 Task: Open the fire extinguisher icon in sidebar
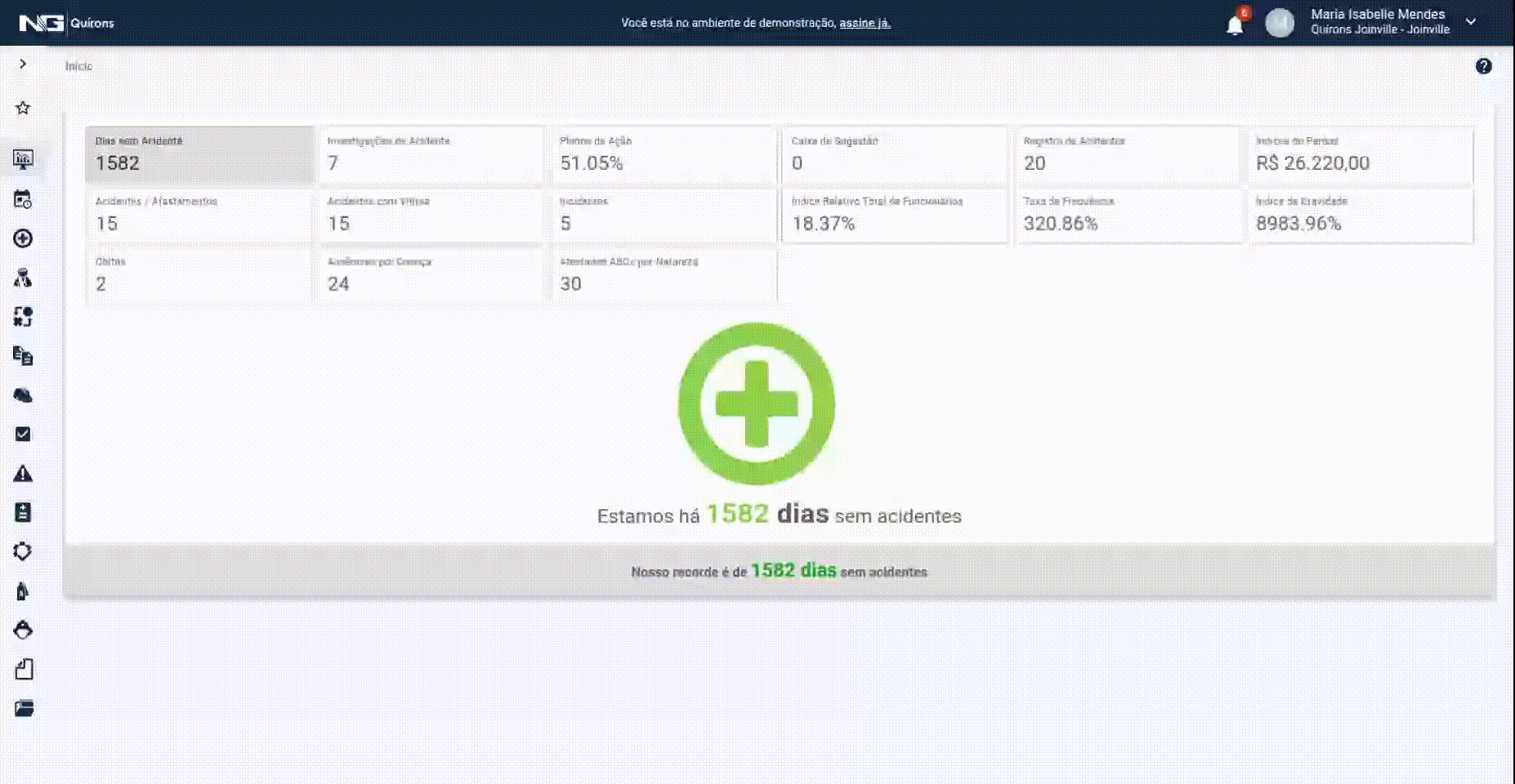pyautogui.click(x=23, y=591)
